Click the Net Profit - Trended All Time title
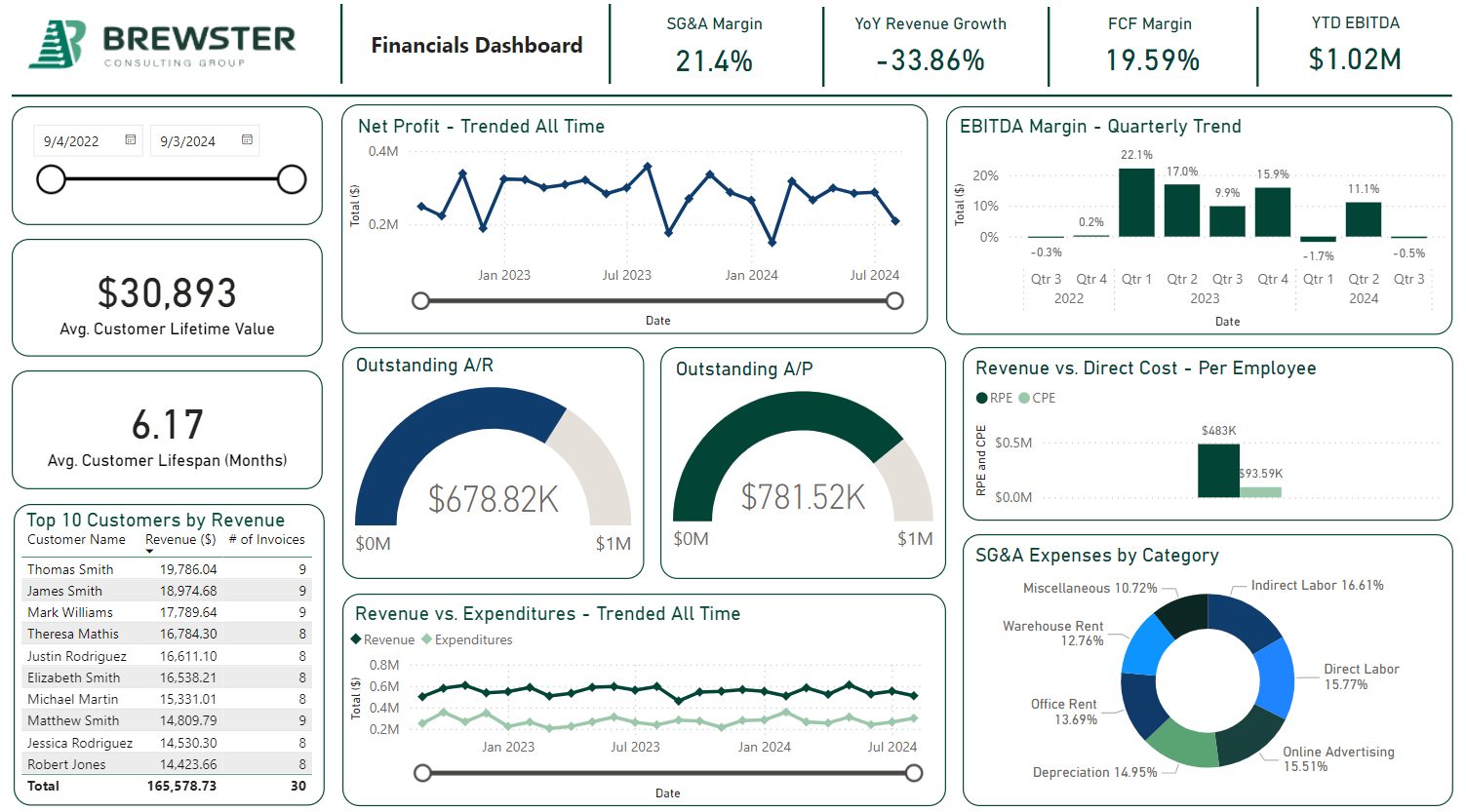 [x=481, y=126]
